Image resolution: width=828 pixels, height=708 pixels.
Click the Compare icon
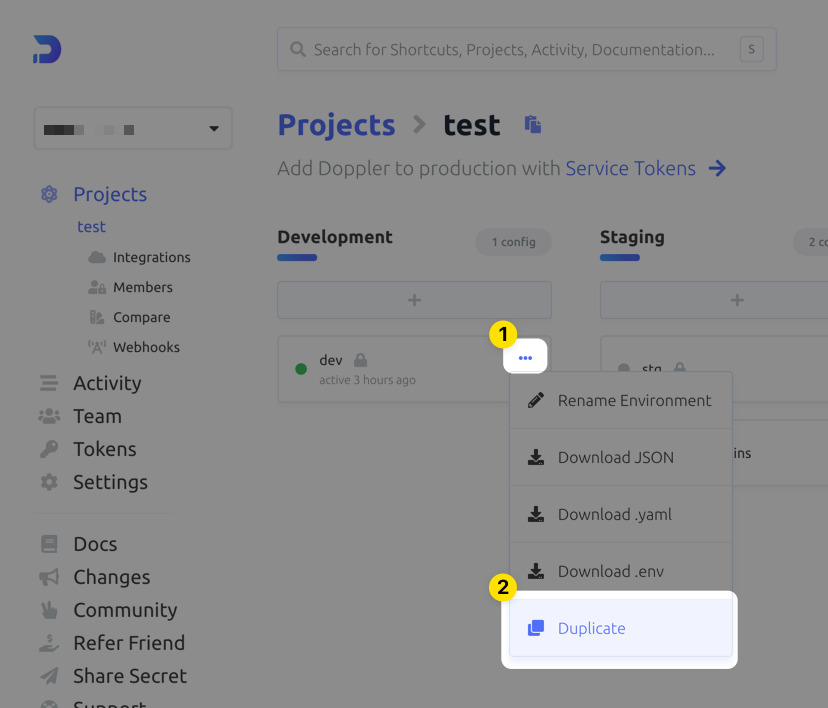point(97,317)
